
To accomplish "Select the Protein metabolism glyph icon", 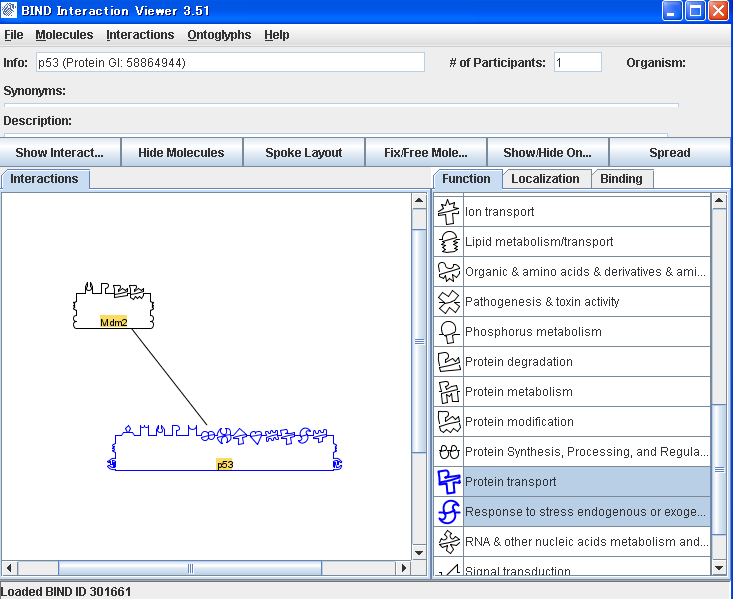I will tap(448, 391).
